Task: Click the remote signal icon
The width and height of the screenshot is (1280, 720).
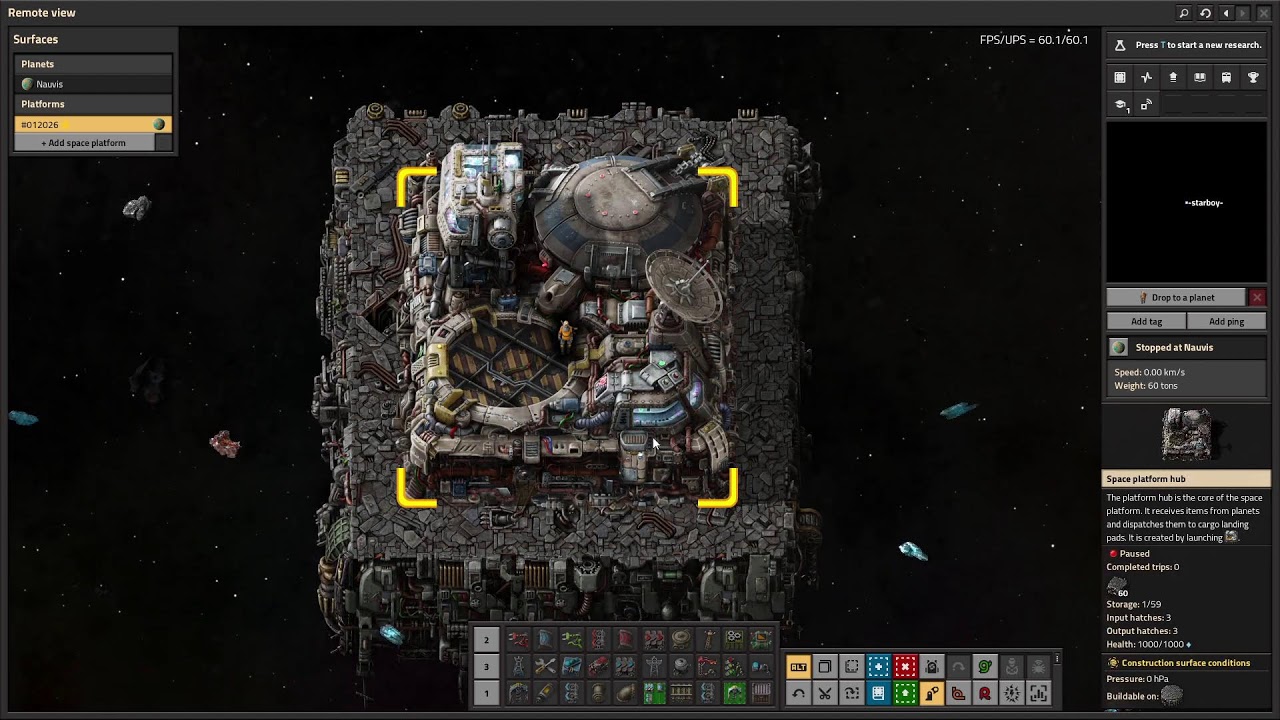Action: click(x=1146, y=104)
